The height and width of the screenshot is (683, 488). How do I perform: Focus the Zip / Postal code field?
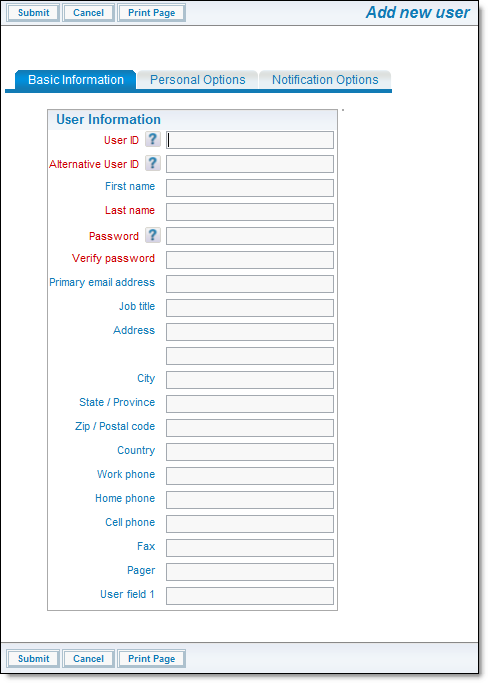pos(250,428)
